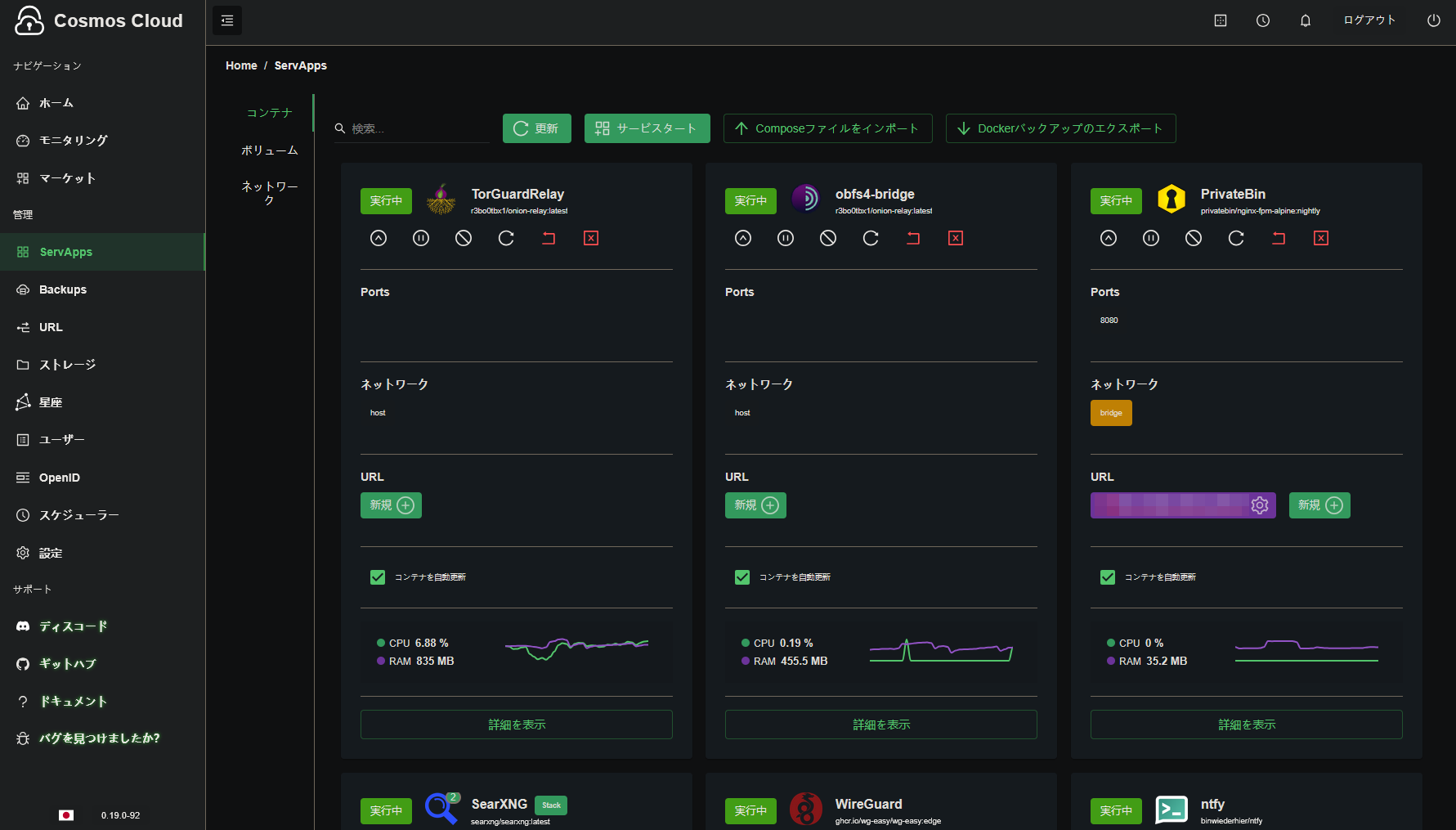Recreate the PrivateBin container

pyautogui.click(x=1279, y=238)
